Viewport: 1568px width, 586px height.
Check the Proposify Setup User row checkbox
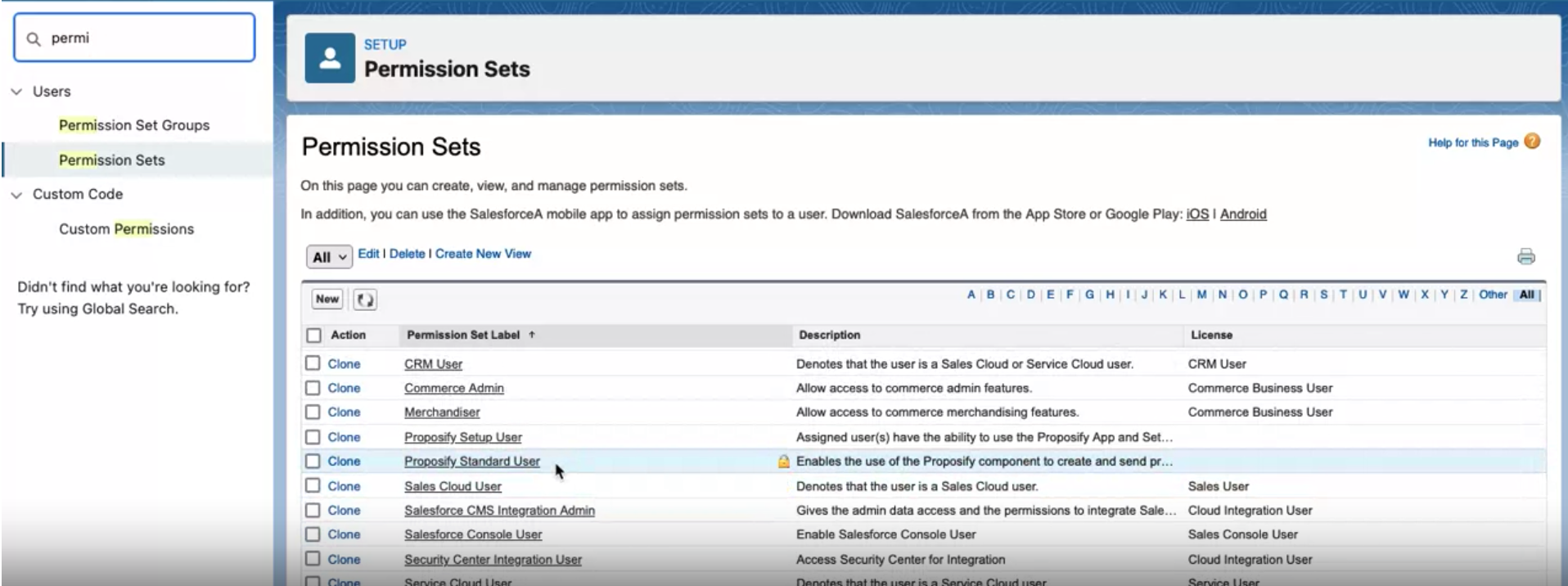tap(313, 437)
